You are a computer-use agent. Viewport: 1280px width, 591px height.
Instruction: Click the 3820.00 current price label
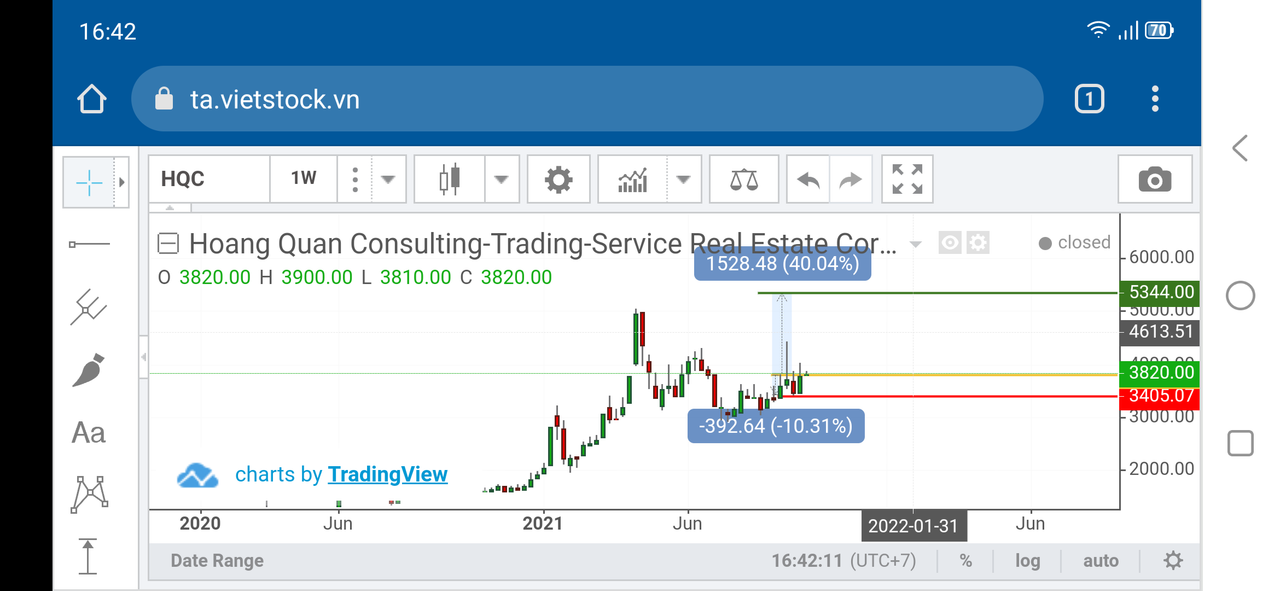(1158, 372)
